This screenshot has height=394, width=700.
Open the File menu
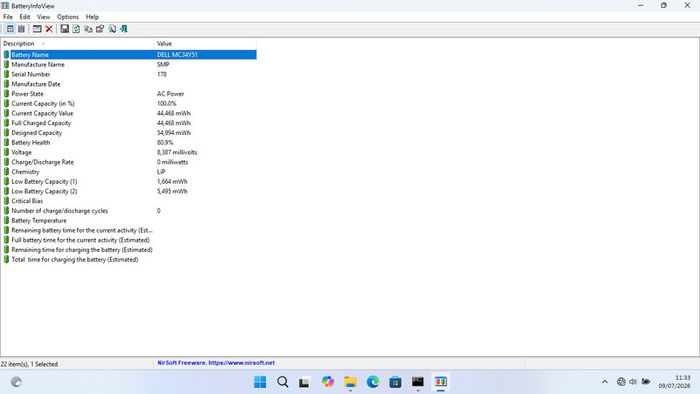point(8,17)
